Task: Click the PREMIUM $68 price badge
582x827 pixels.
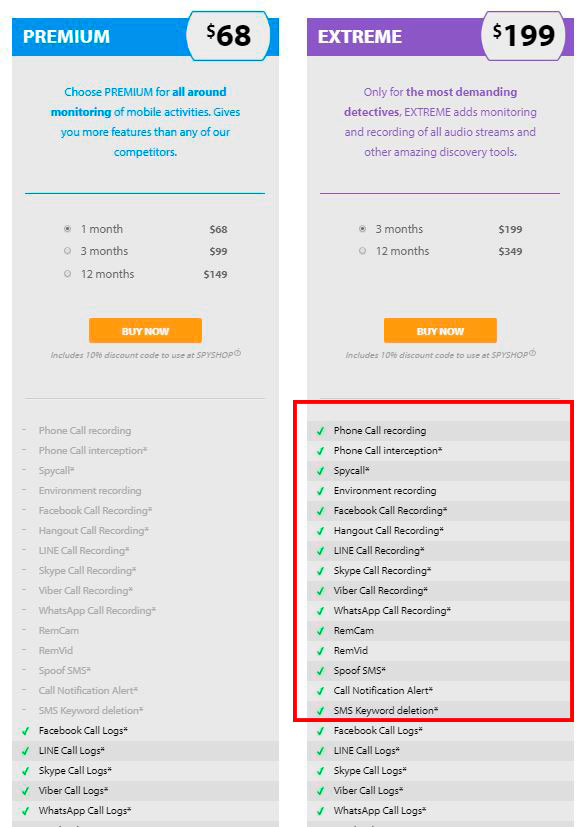Action: (x=228, y=36)
